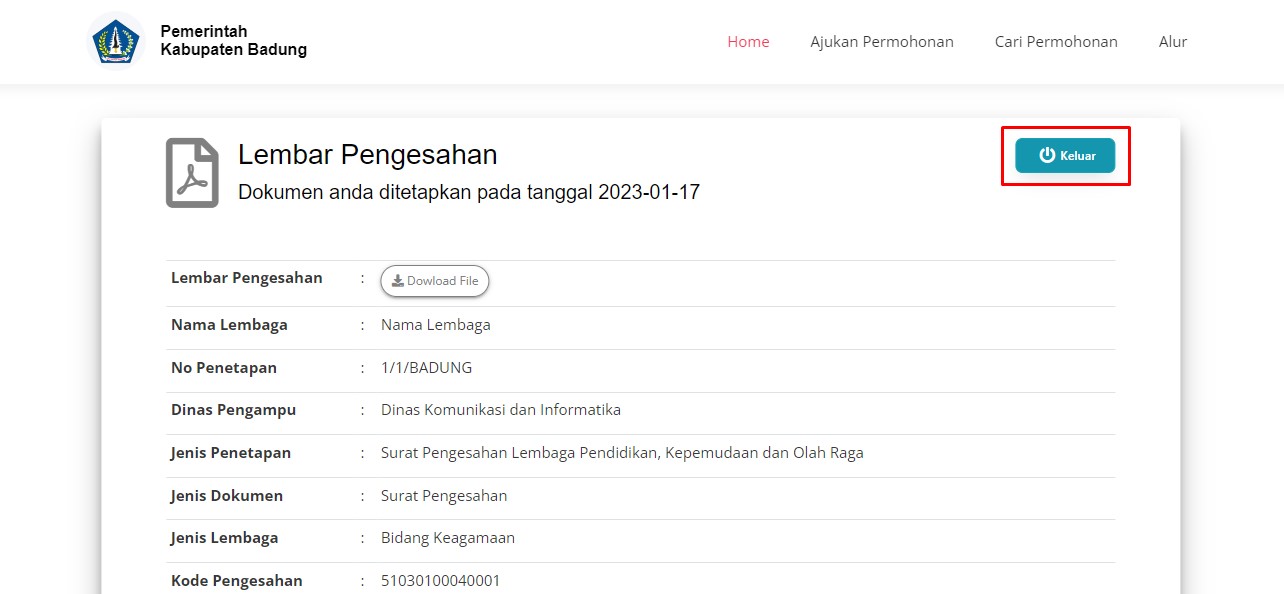Open the Home menu item

pyautogui.click(x=748, y=42)
